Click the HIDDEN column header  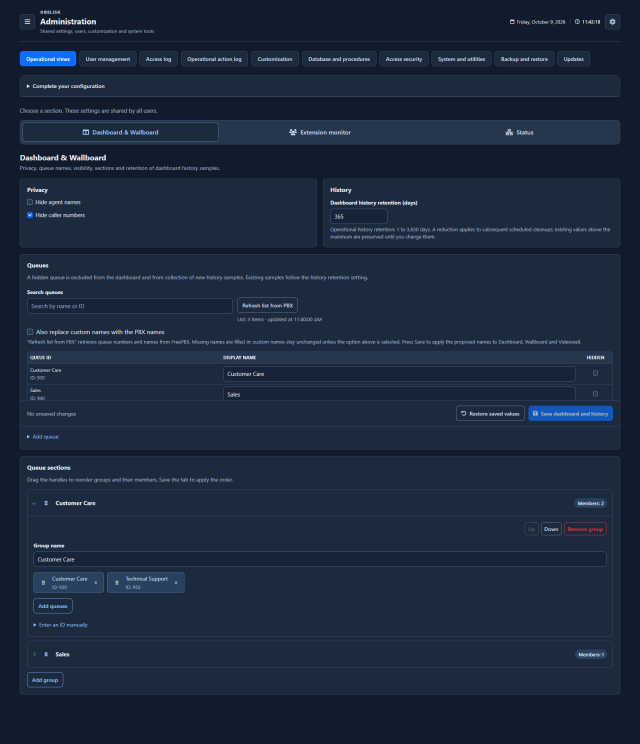coord(595,357)
